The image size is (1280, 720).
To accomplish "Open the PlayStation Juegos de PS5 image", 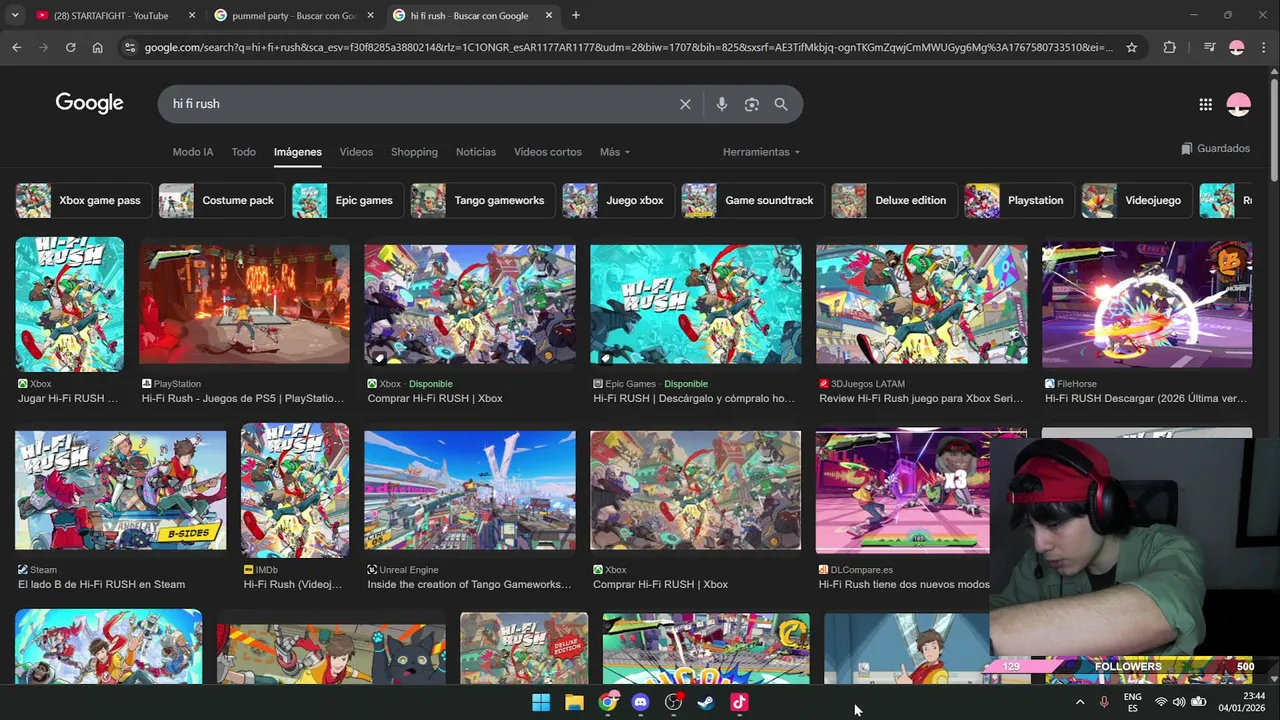I will pyautogui.click(x=244, y=304).
